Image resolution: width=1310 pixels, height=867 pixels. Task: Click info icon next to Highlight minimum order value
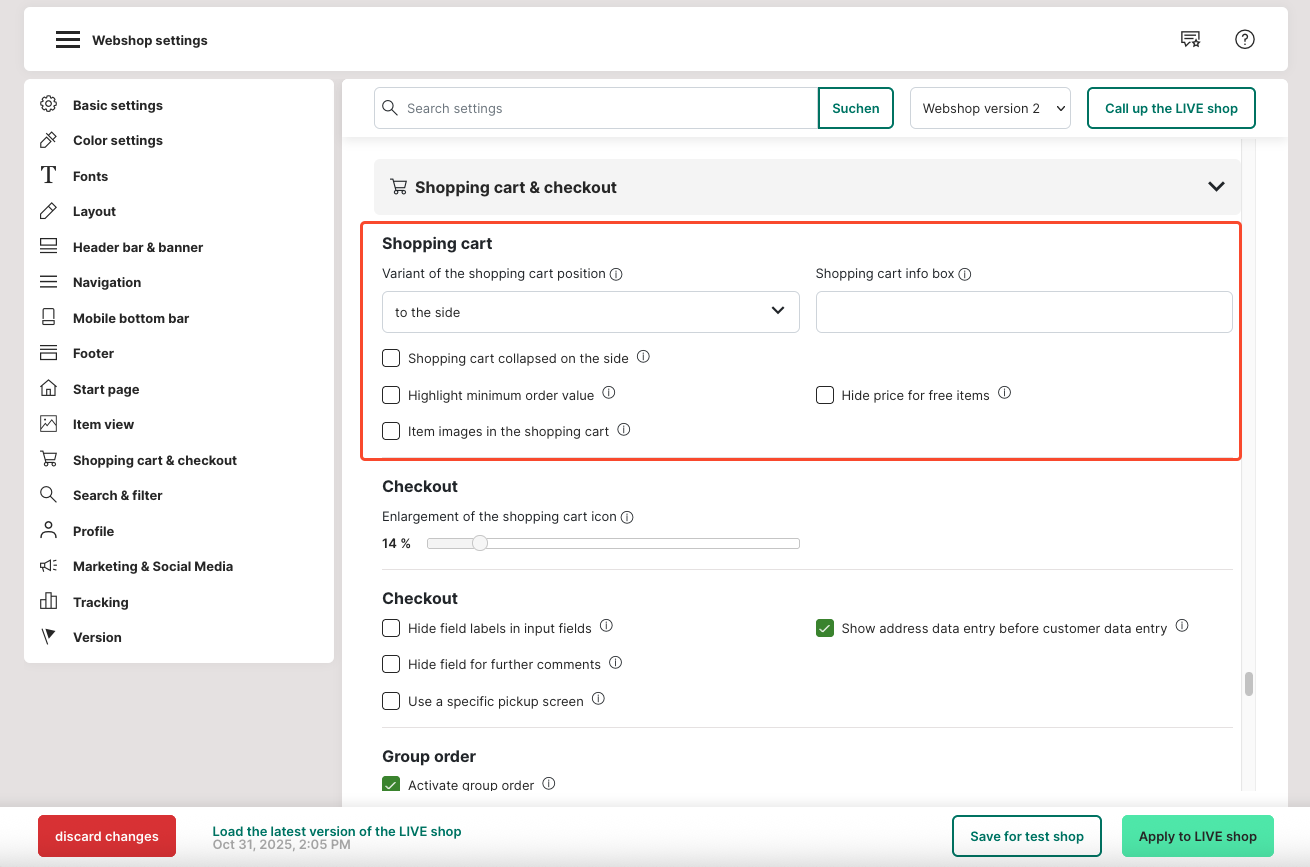point(608,394)
